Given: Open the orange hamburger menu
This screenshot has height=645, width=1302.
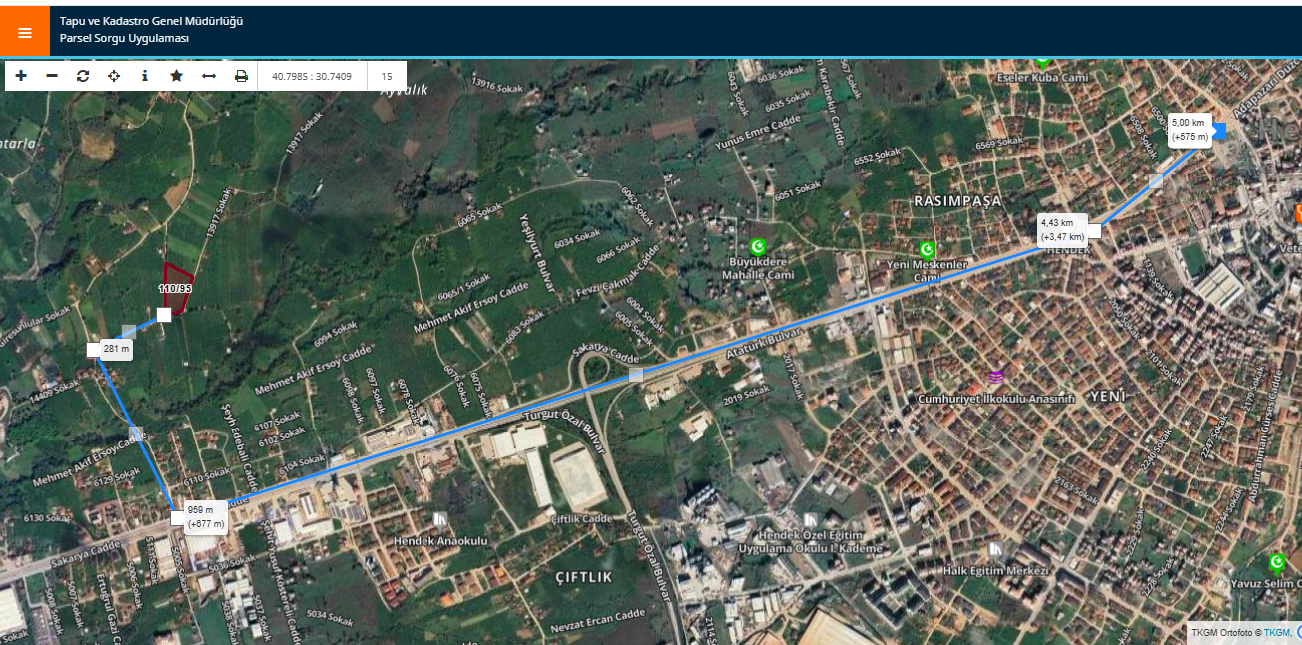Looking at the screenshot, I should tap(25, 32).
